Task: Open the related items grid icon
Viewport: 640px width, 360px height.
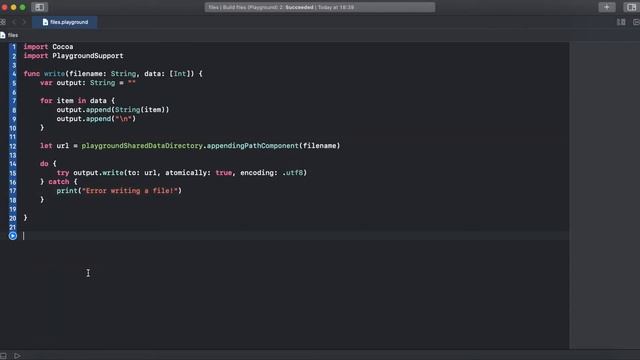Action: click(x=3, y=22)
